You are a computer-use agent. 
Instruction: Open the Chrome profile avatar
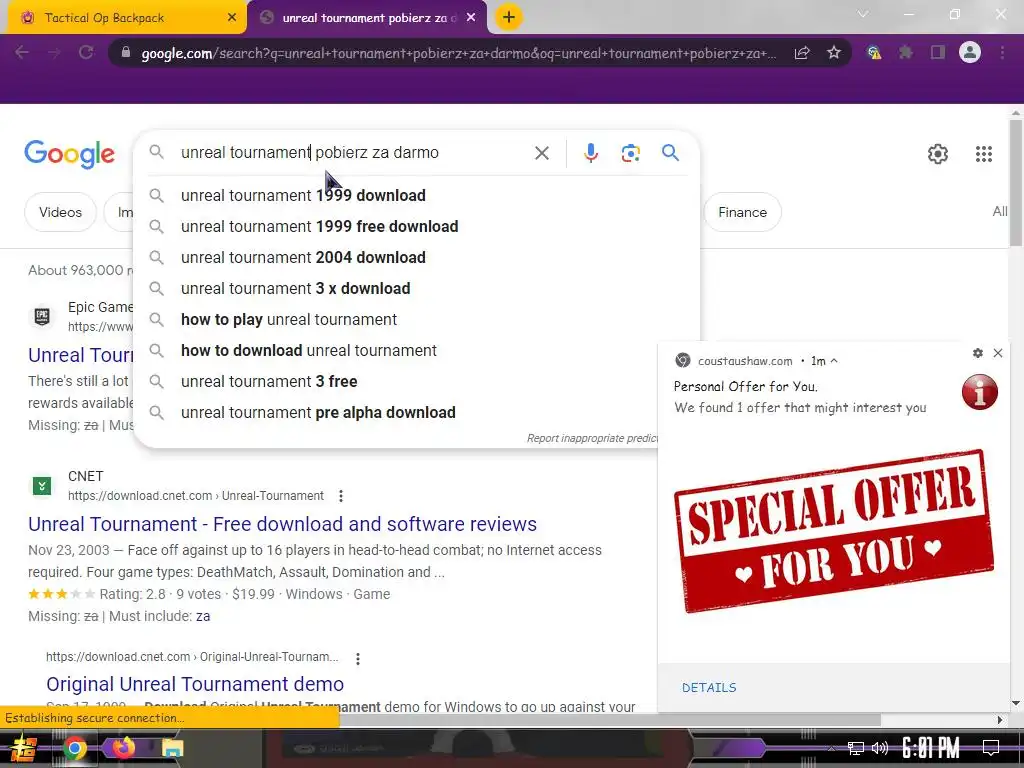970,52
